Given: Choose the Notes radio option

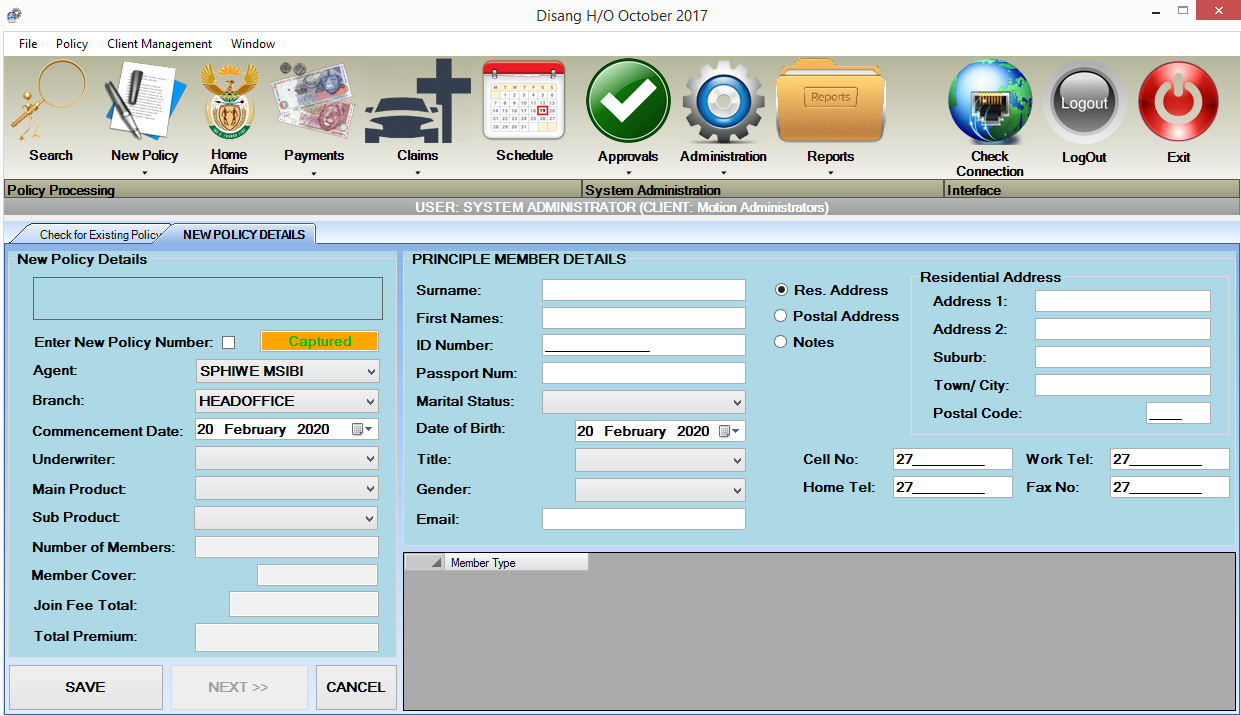Looking at the screenshot, I should point(780,341).
